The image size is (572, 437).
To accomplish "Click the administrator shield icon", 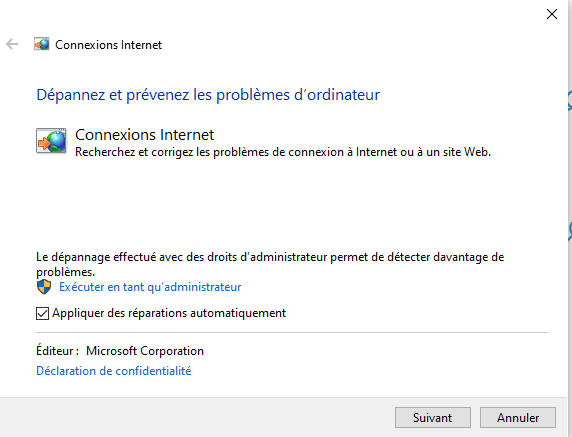I will (x=44, y=287).
